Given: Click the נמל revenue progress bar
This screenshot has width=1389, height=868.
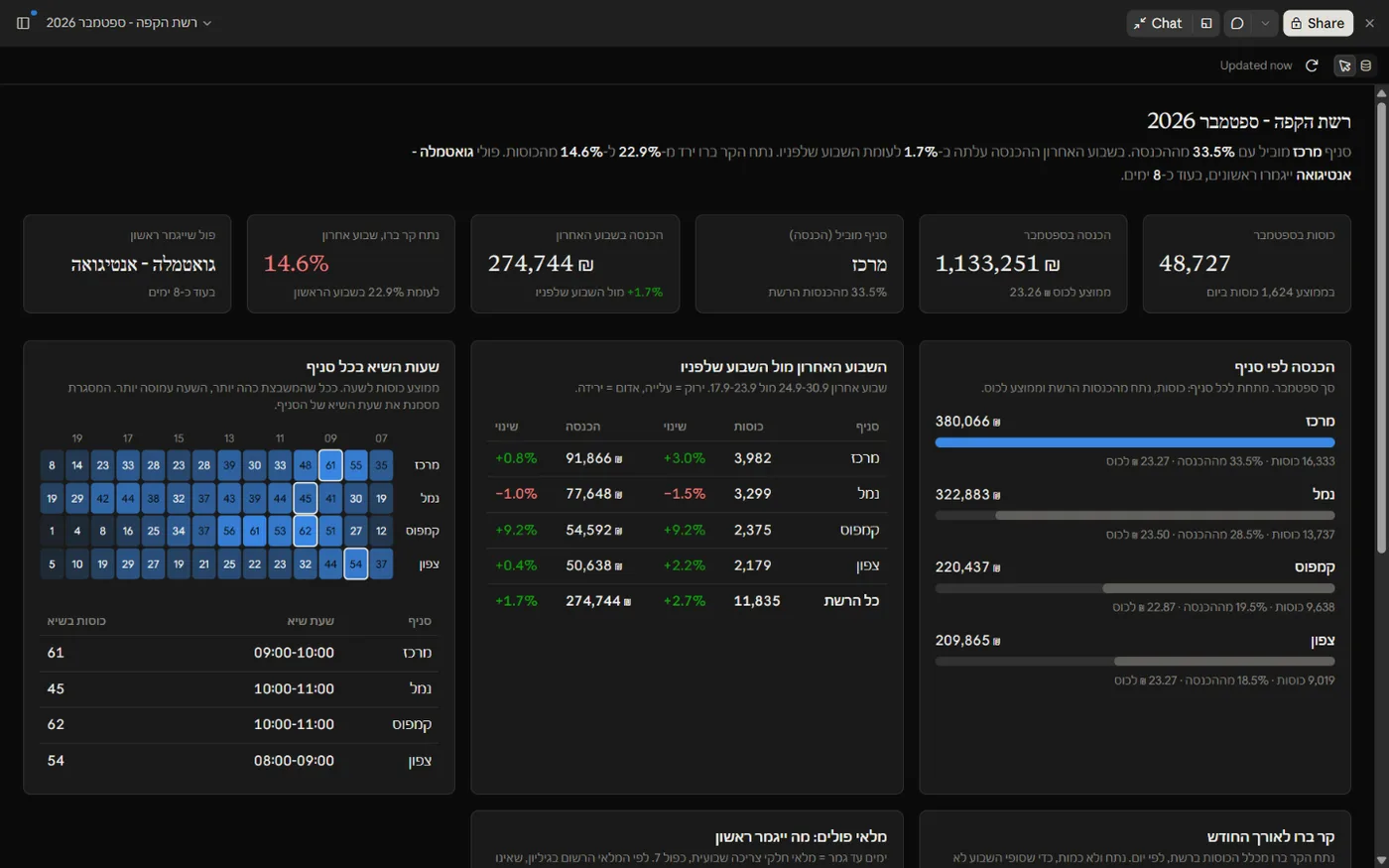Looking at the screenshot, I should [1135, 516].
